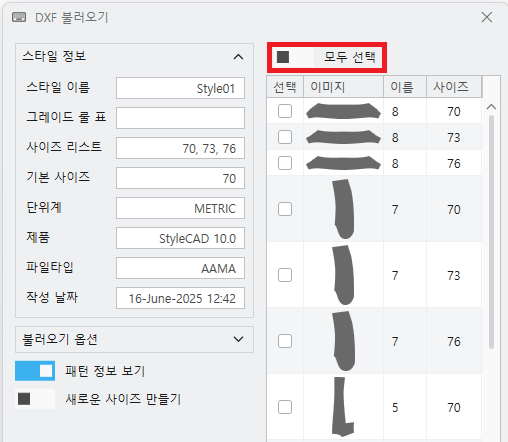This screenshot has height=442, width=508.
Task: Select checkbox for piece 5 size 70
Action: tap(285, 407)
